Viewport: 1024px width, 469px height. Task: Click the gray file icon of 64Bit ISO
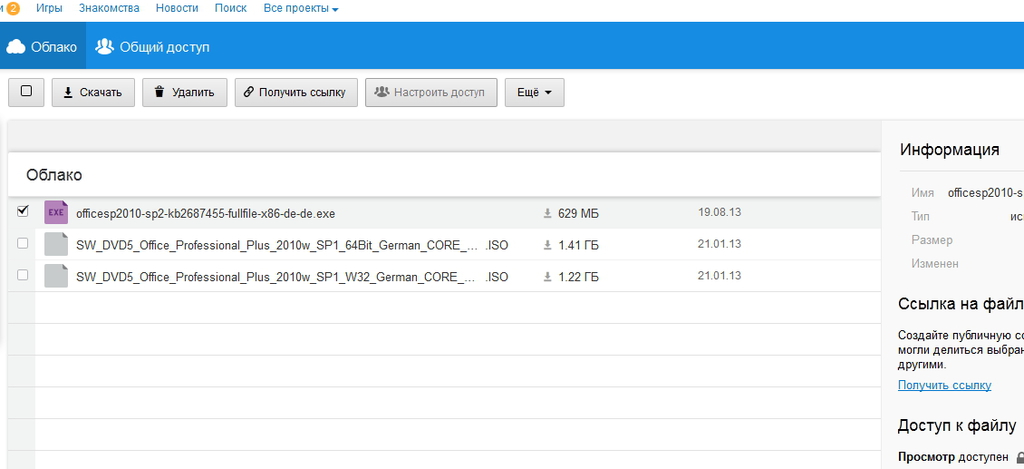click(x=56, y=244)
